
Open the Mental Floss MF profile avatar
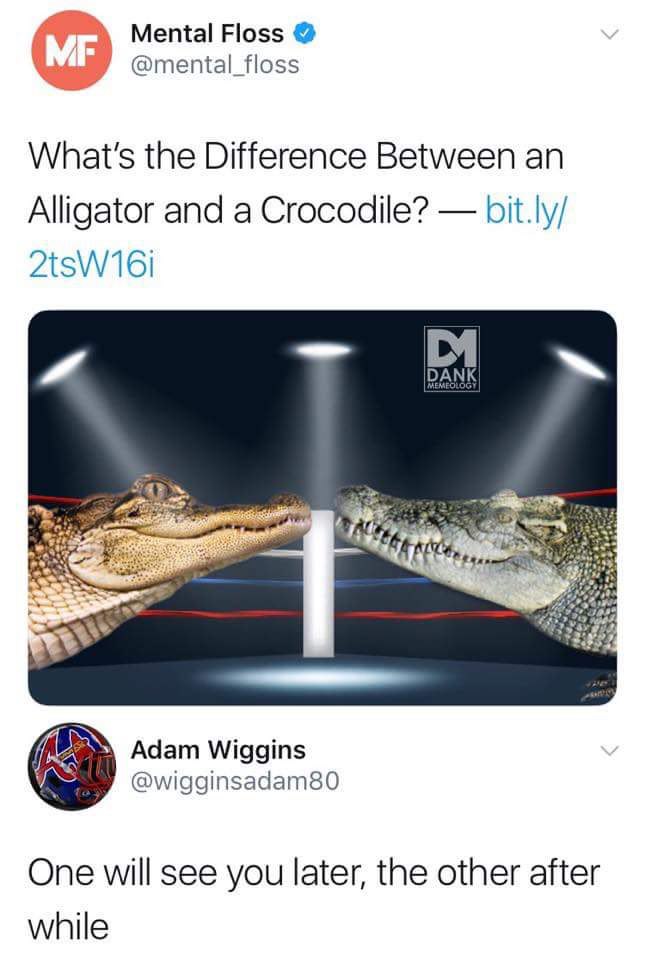(72, 50)
